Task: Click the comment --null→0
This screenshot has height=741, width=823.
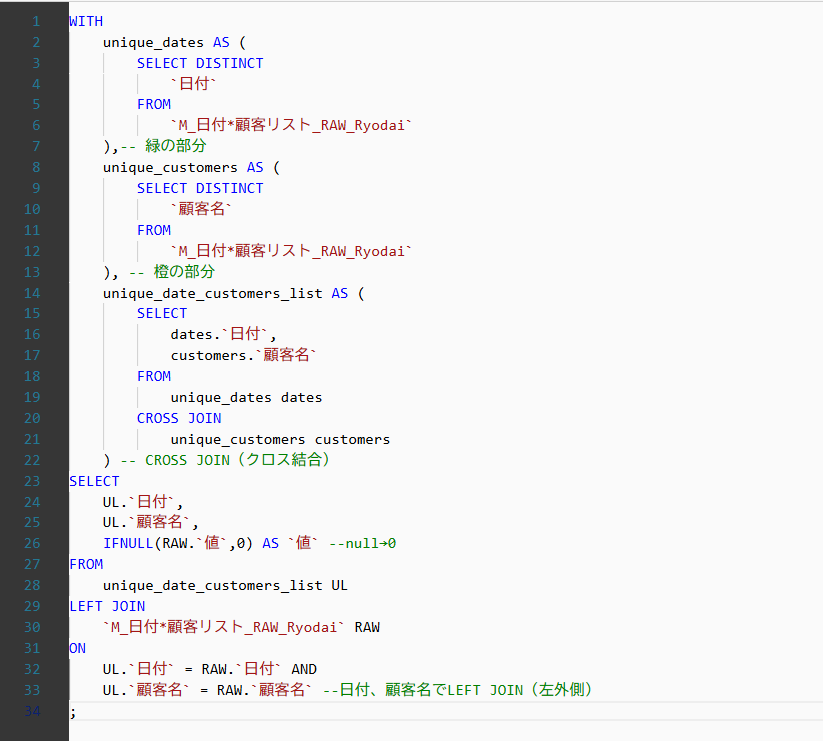Action: [x=363, y=543]
